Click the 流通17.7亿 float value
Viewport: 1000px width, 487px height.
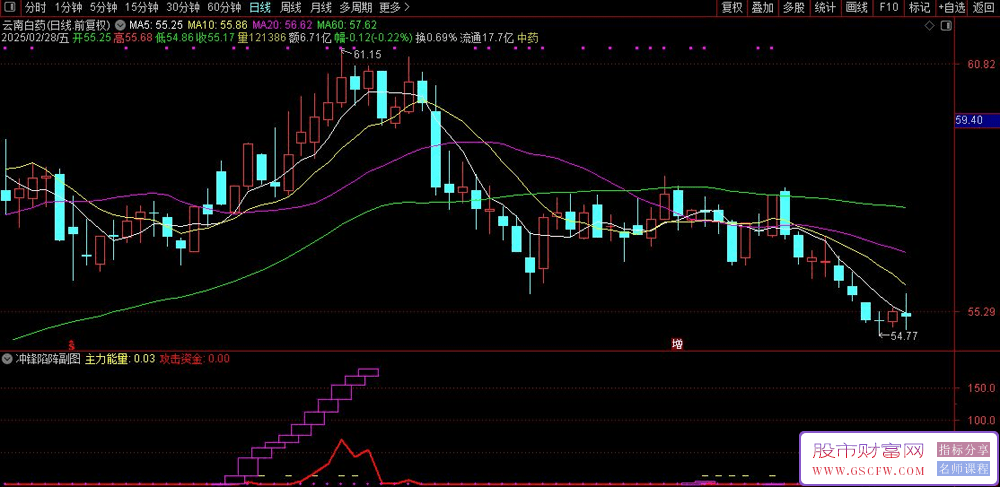(487, 38)
